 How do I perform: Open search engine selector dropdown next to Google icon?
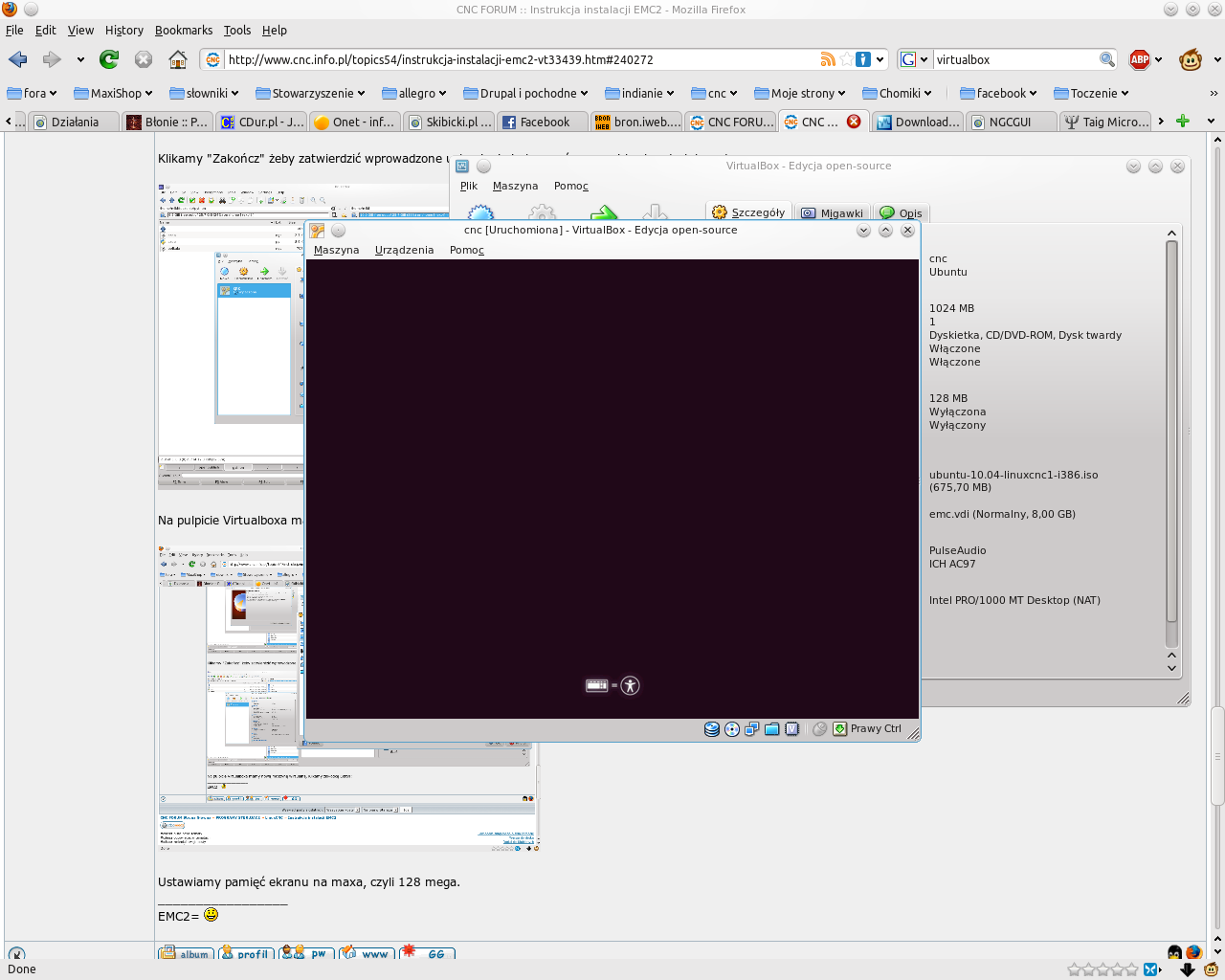point(924,59)
